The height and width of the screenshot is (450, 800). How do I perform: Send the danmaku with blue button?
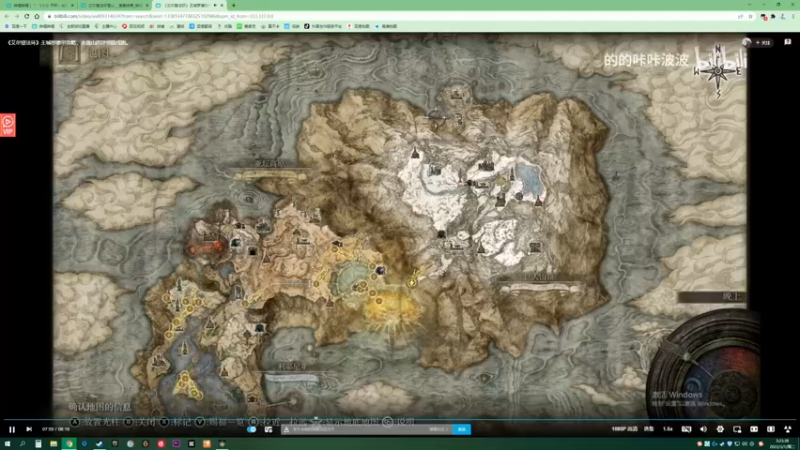coord(462,430)
